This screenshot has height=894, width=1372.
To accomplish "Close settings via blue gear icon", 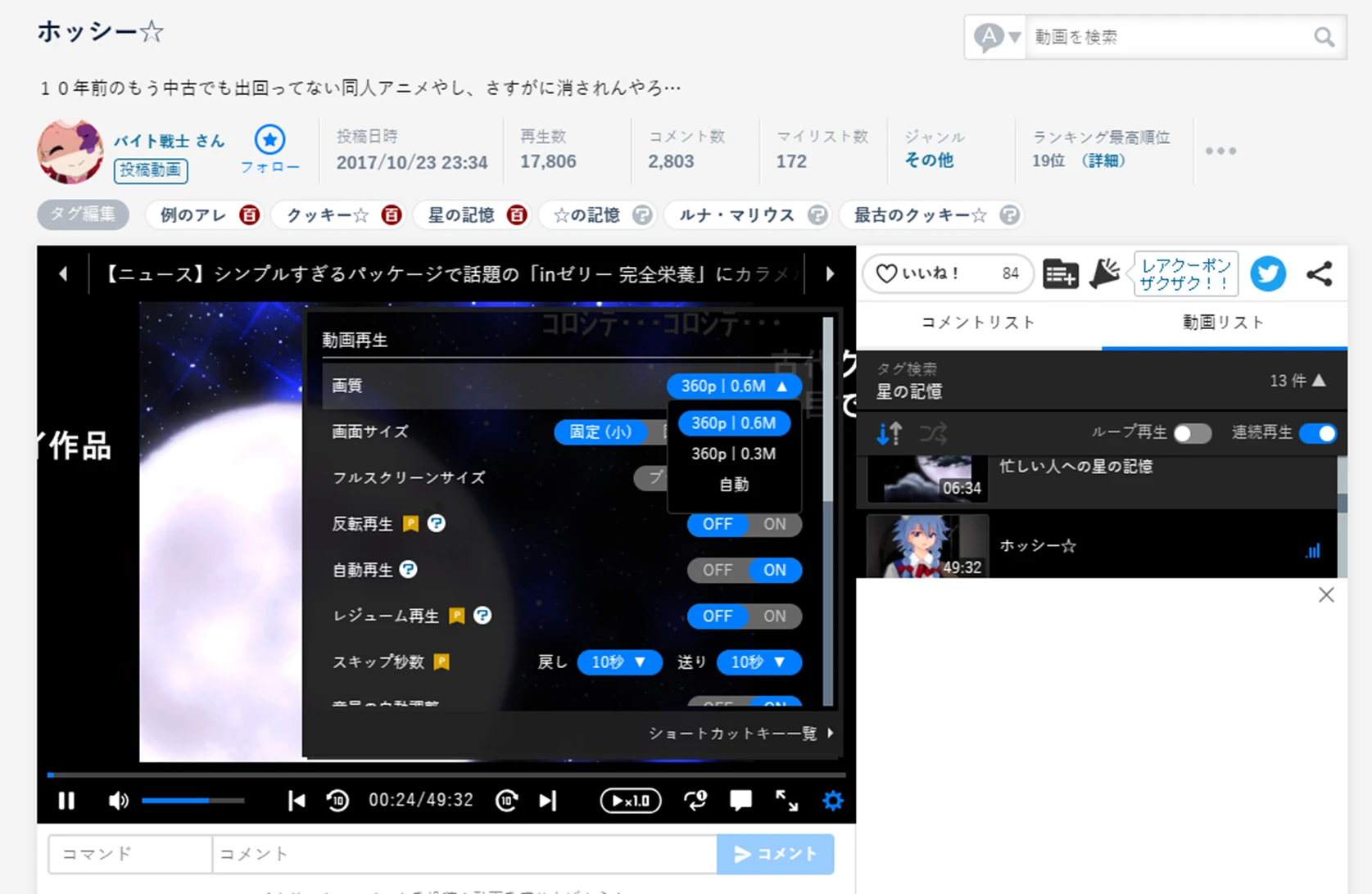I will pyautogui.click(x=832, y=800).
